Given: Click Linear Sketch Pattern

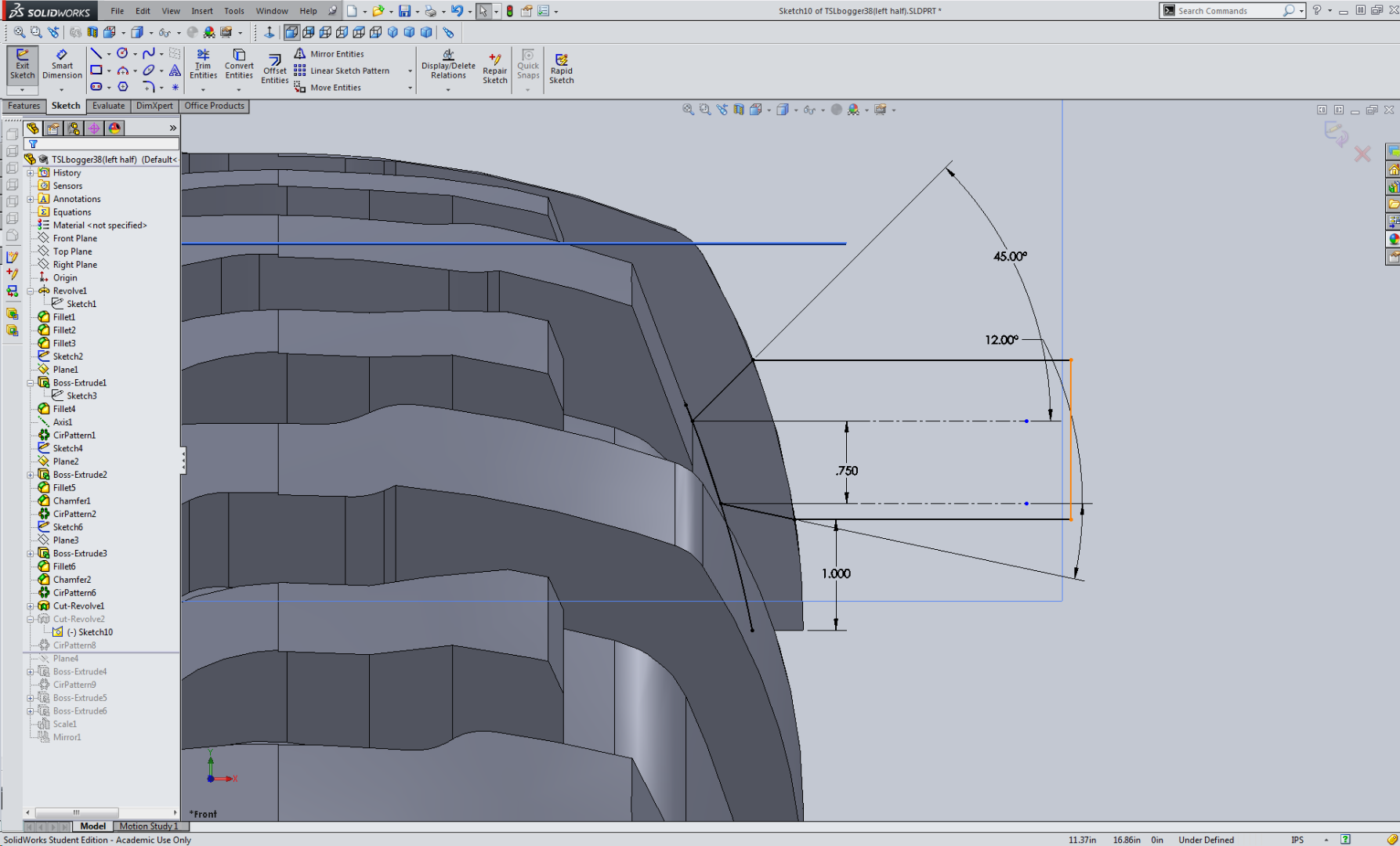Looking at the screenshot, I should click(345, 70).
